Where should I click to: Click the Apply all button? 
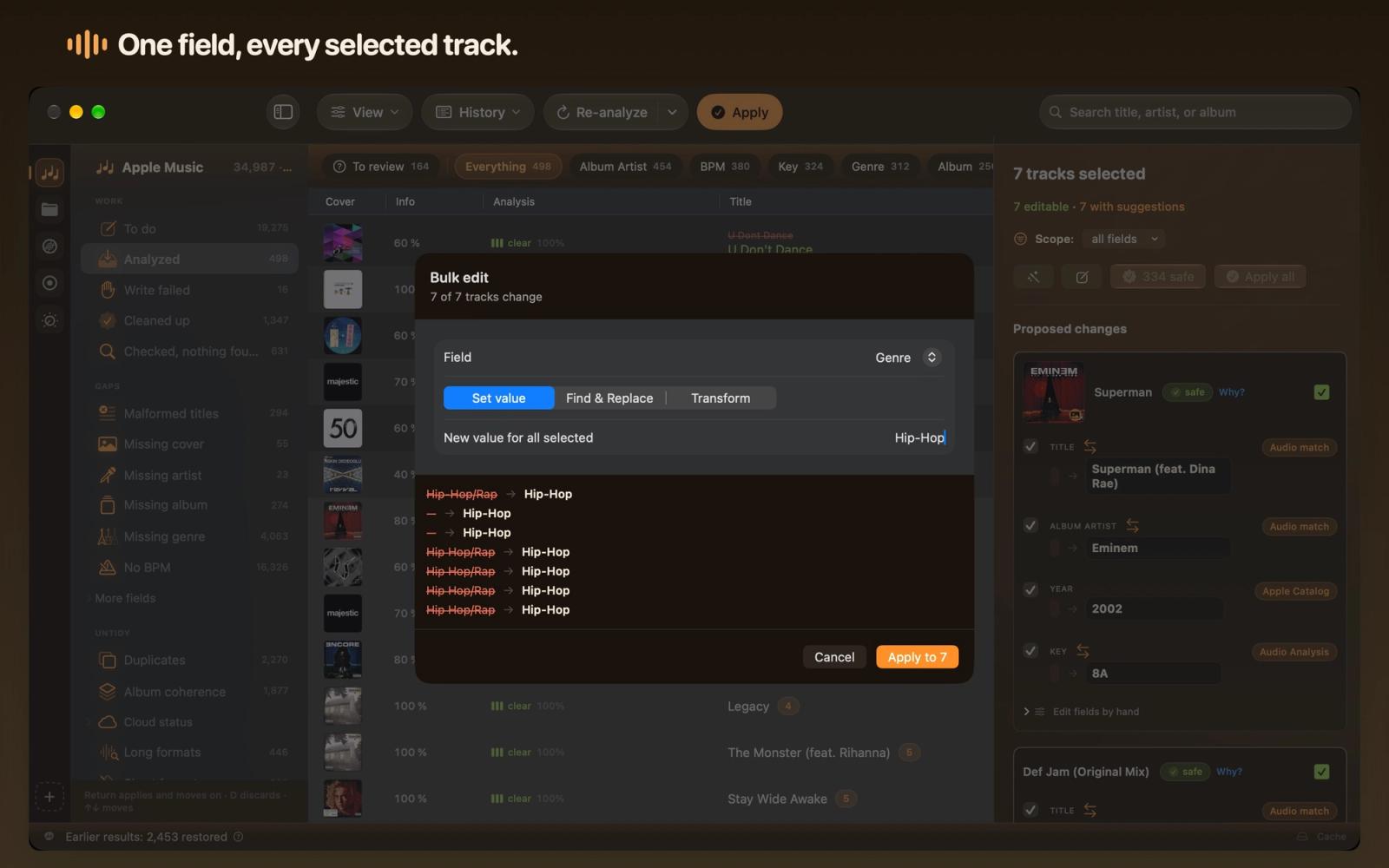point(1260,277)
